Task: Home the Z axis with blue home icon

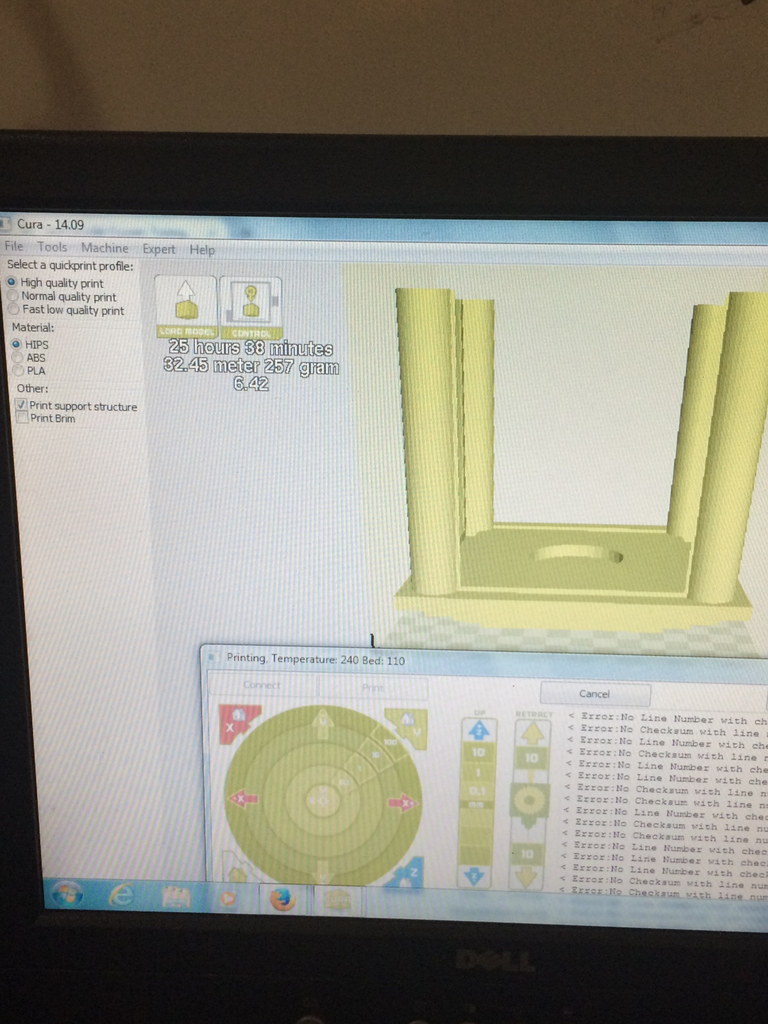Action: point(409,874)
